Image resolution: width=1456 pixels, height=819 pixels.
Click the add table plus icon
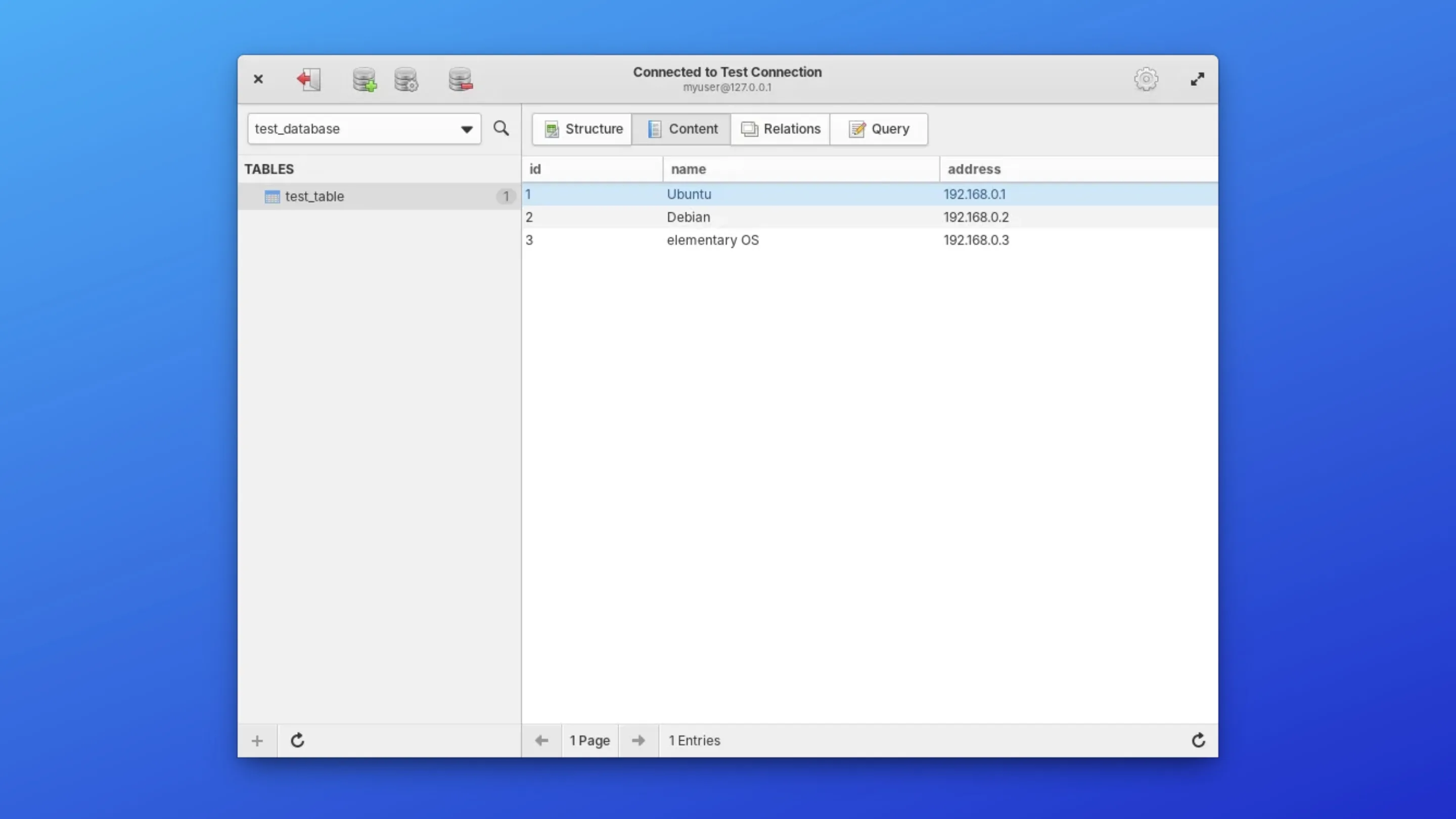click(257, 741)
